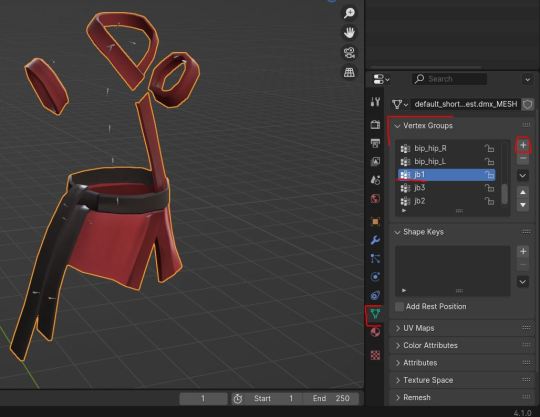Open the Texture properties checker tab
The image size is (540, 417).
click(x=375, y=355)
